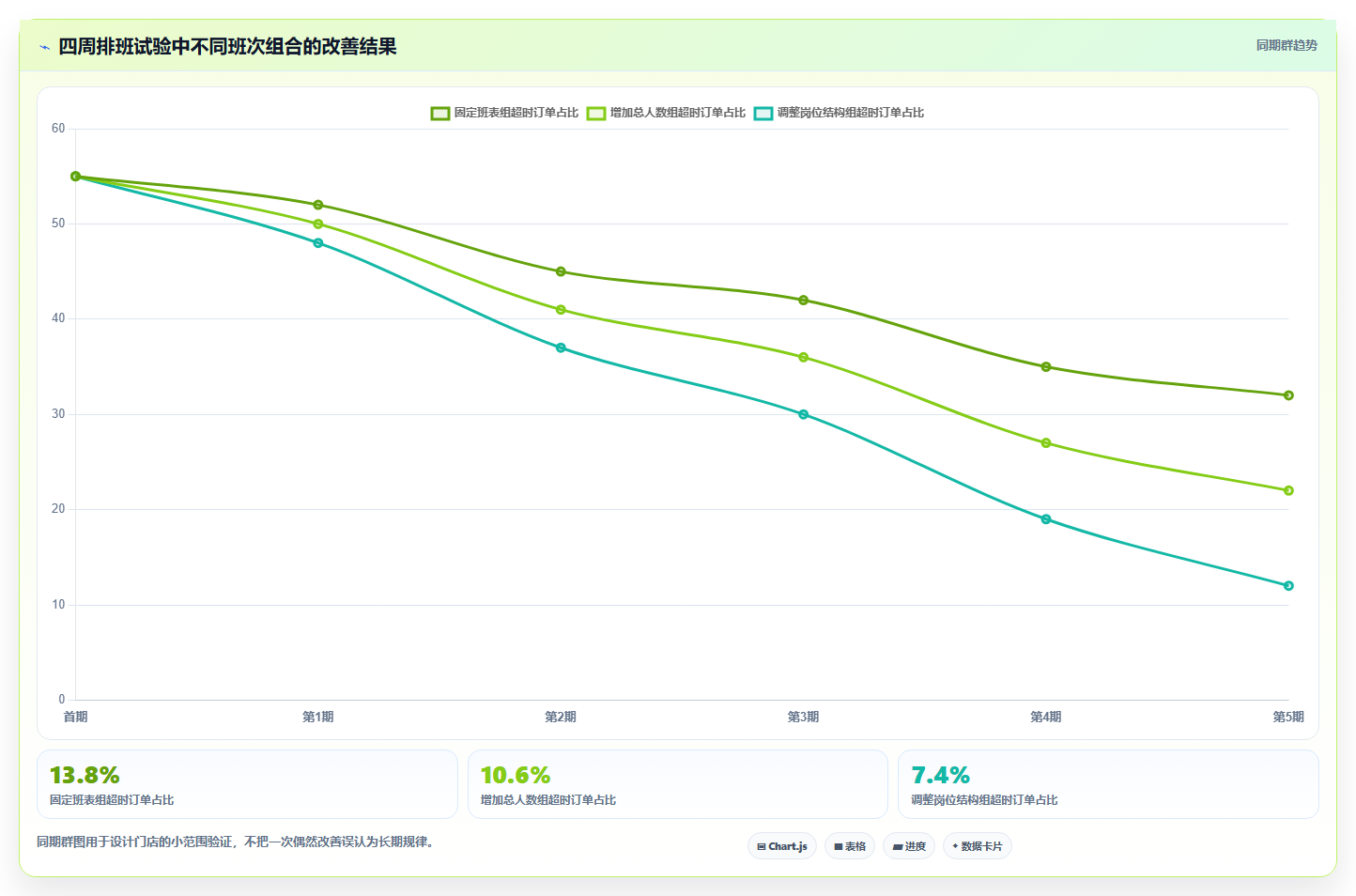Image resolution: width=1356 pixels, height=896 pixels.
Task: Click the 调整岗位结构组 data point at 第5期
Action: click(1288, 586)
